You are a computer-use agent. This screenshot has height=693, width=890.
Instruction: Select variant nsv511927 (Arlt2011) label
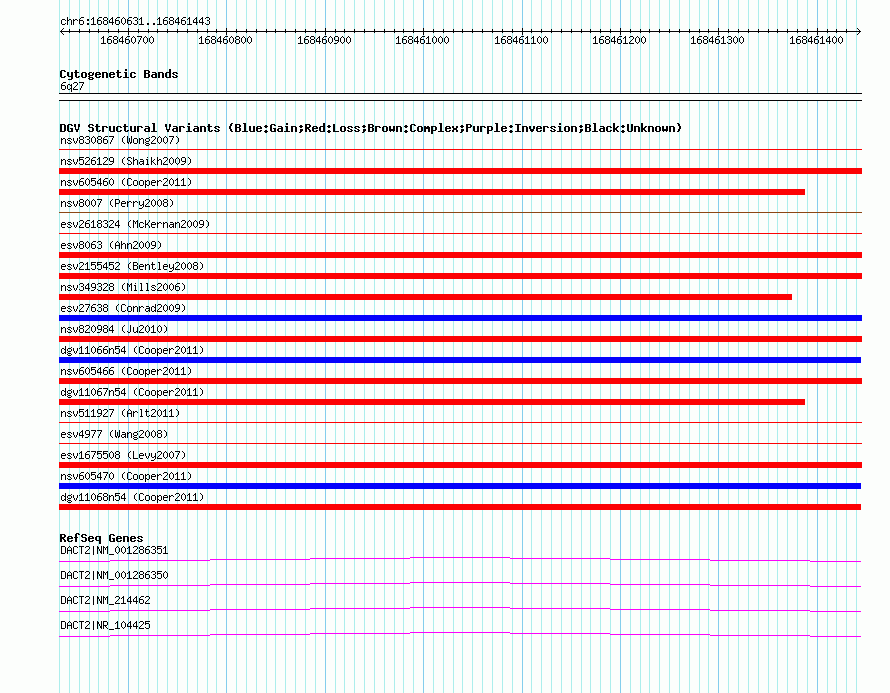120,413
